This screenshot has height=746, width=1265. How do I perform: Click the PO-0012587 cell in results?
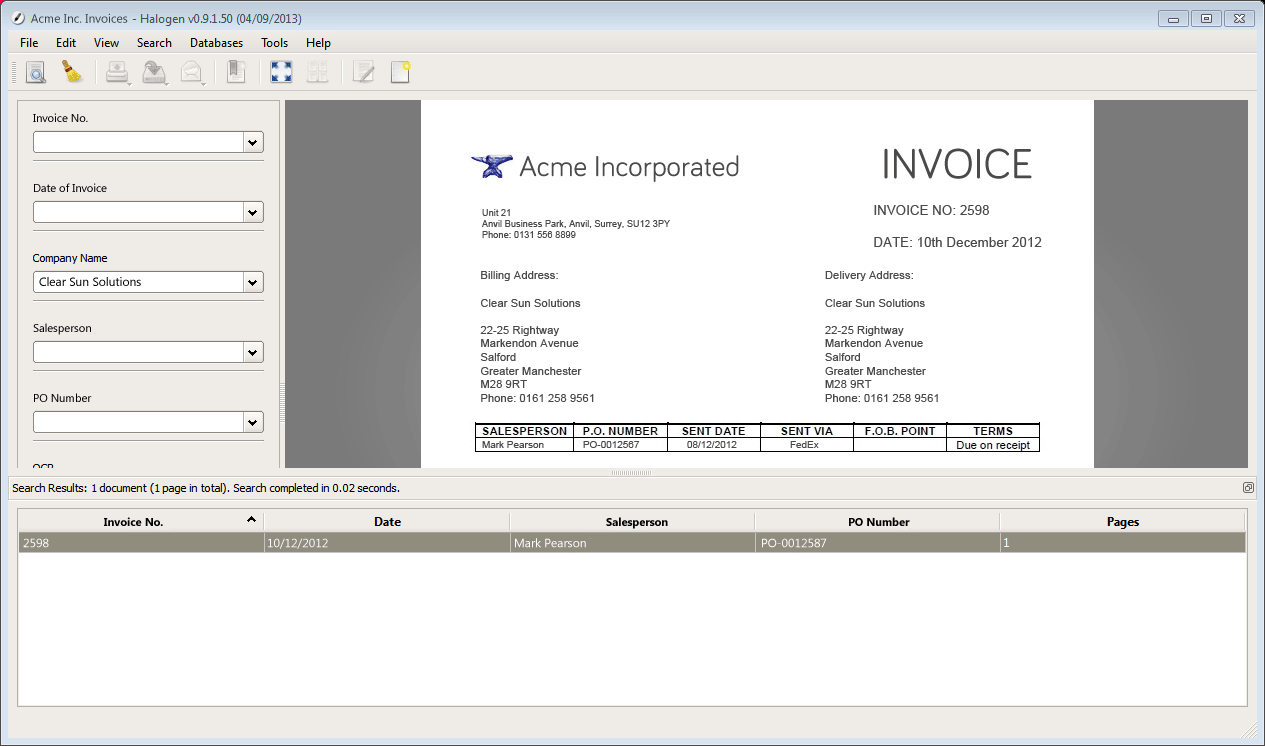[x=877, y=543]
